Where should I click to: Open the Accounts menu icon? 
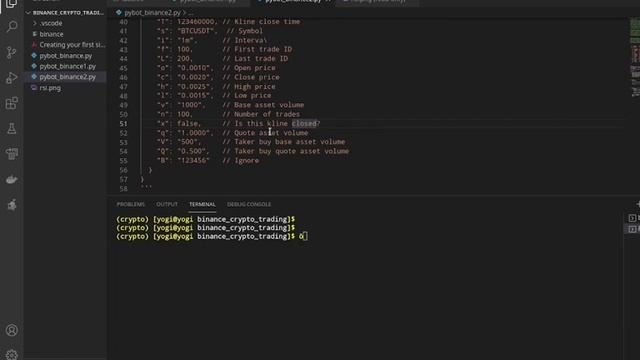click(x=11, y=330)
